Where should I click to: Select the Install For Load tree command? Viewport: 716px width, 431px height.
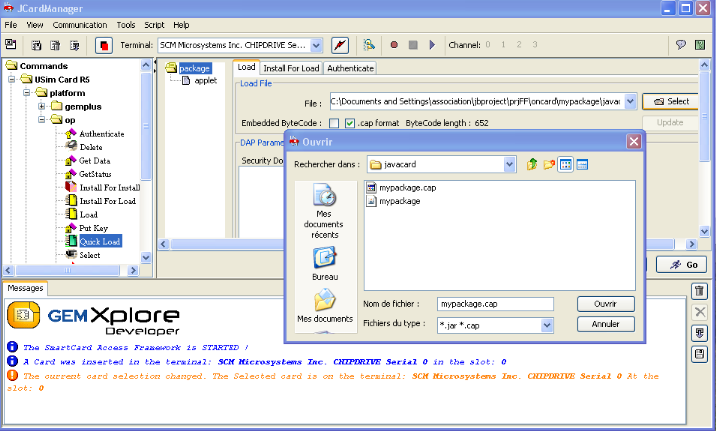(x=108, y=201)
